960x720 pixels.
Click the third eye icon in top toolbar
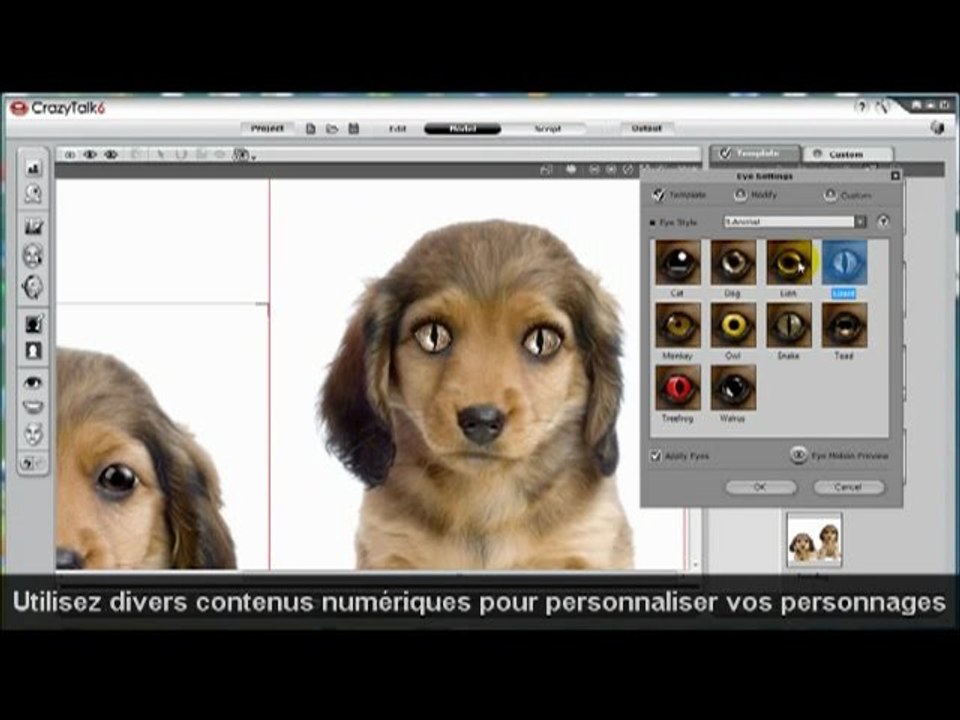coord(111,155)
